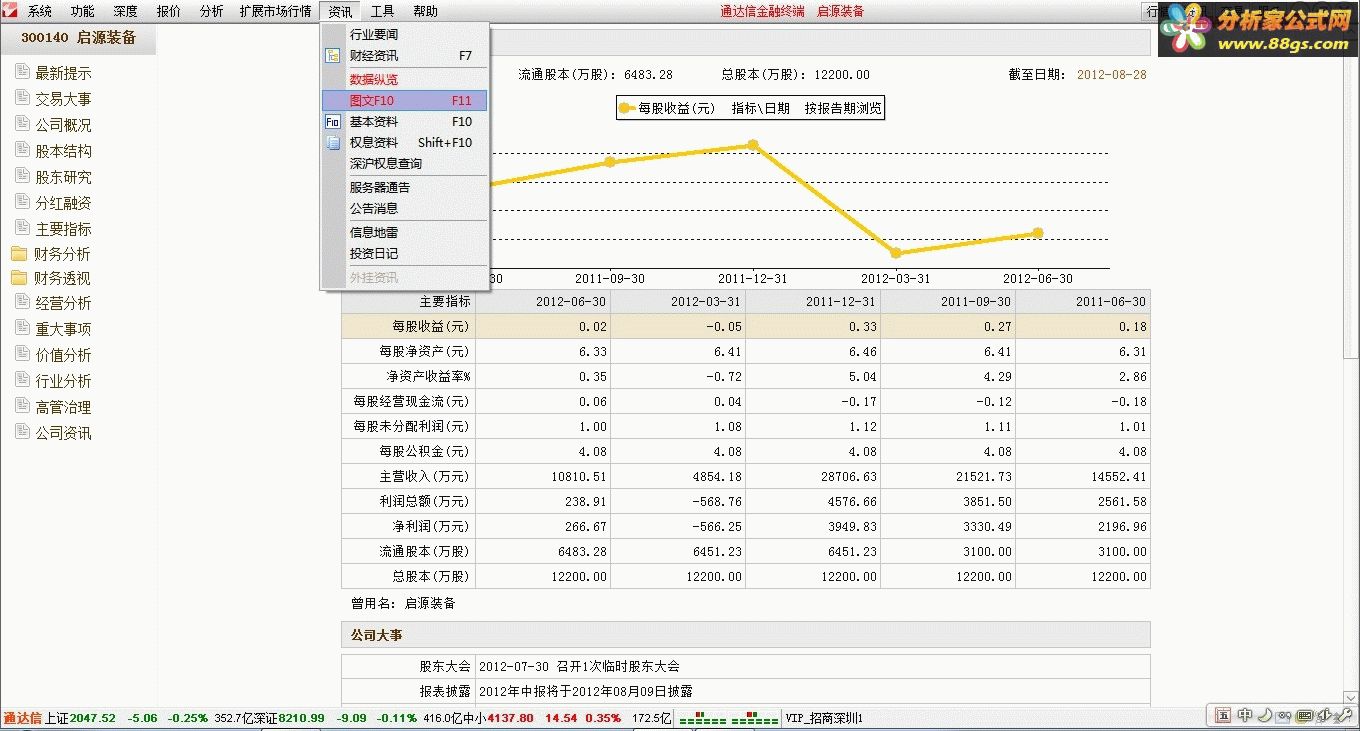This screenshot has width=1360, height=731.
Task: Click the 财经资讯 menu entry icon
Action: 333,56
